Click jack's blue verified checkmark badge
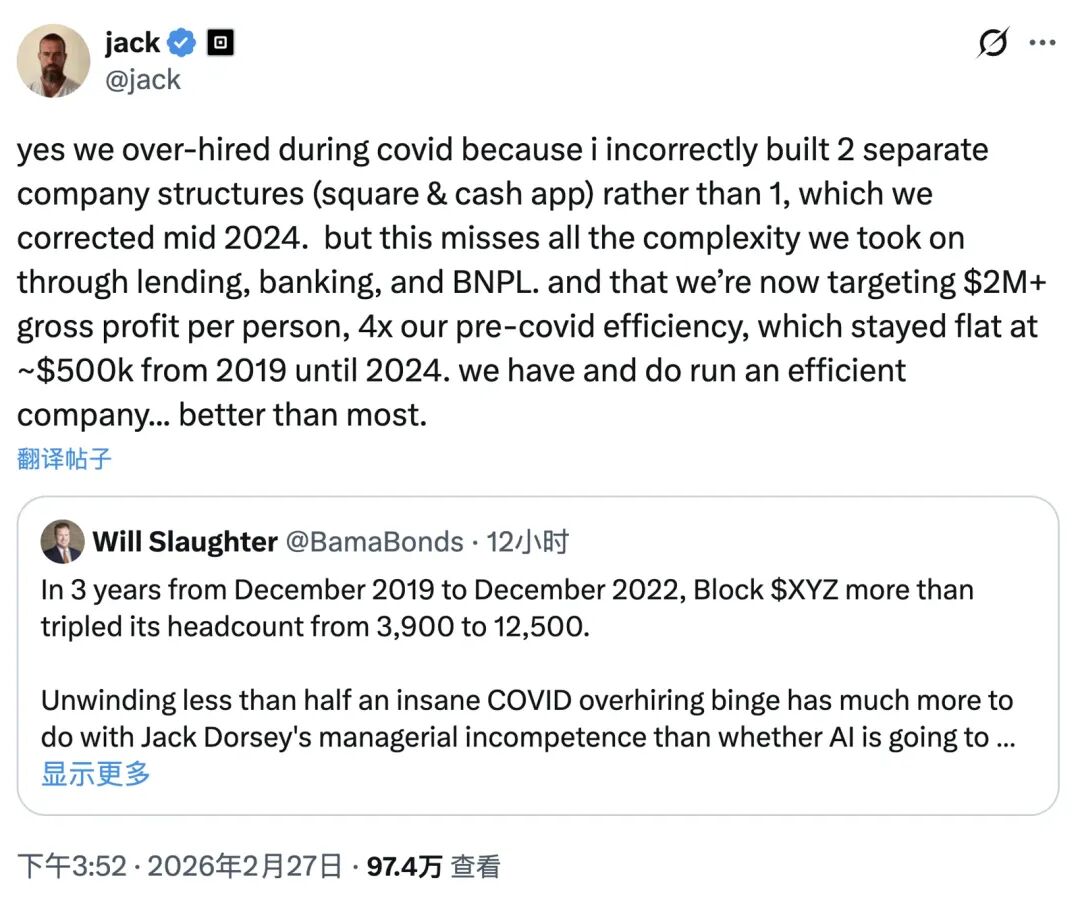The width and height of the screenshot is (1080, 899). [x=178, y=42]
